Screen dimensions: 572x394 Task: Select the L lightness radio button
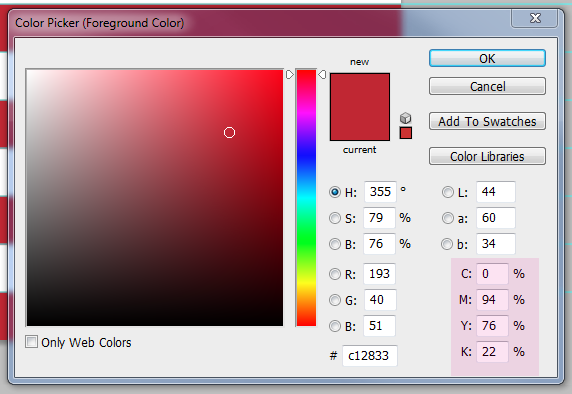pos(448,192)
